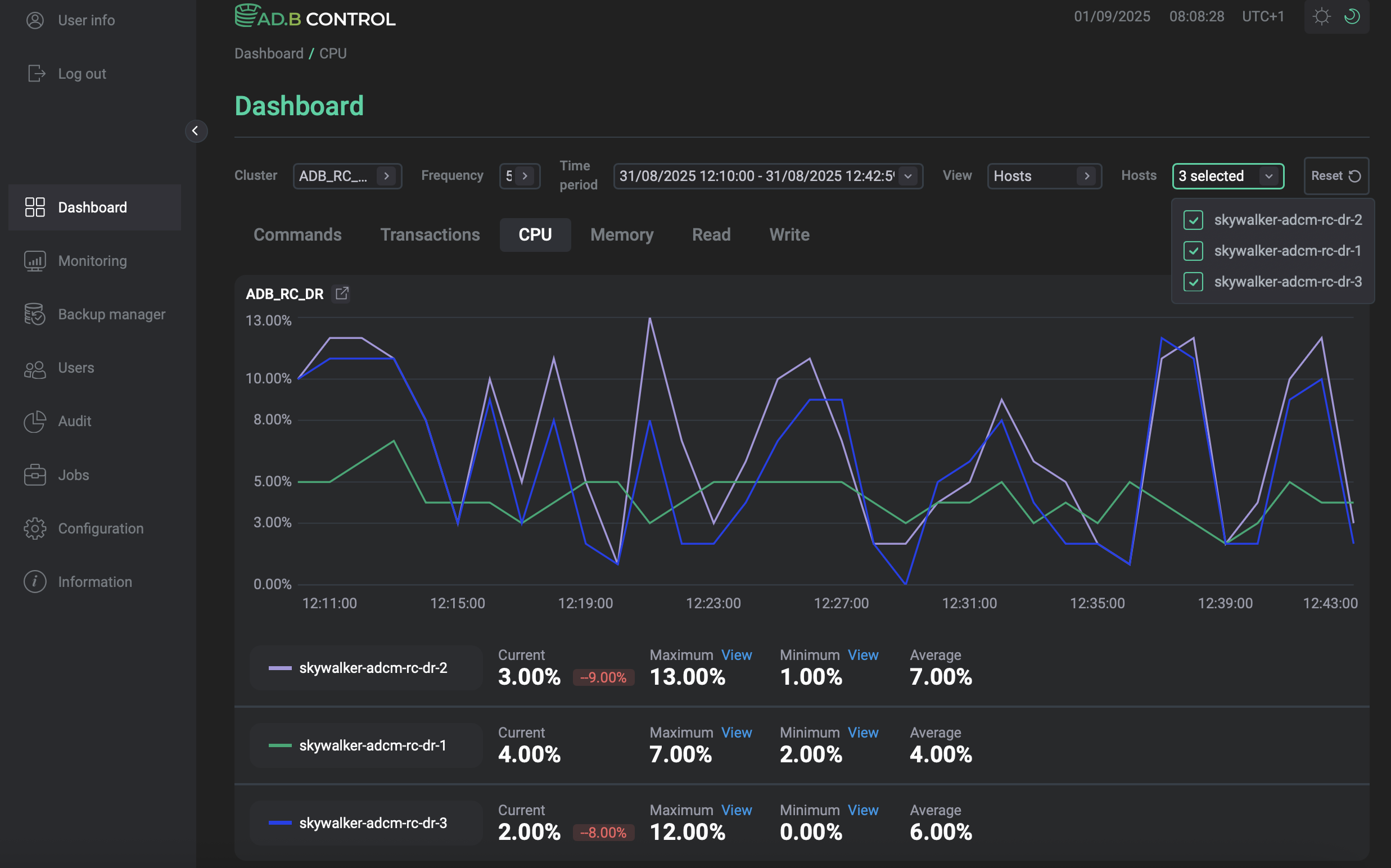Uncheck host skywalker-adcm-rc-dr-1

pos(1193,251)
